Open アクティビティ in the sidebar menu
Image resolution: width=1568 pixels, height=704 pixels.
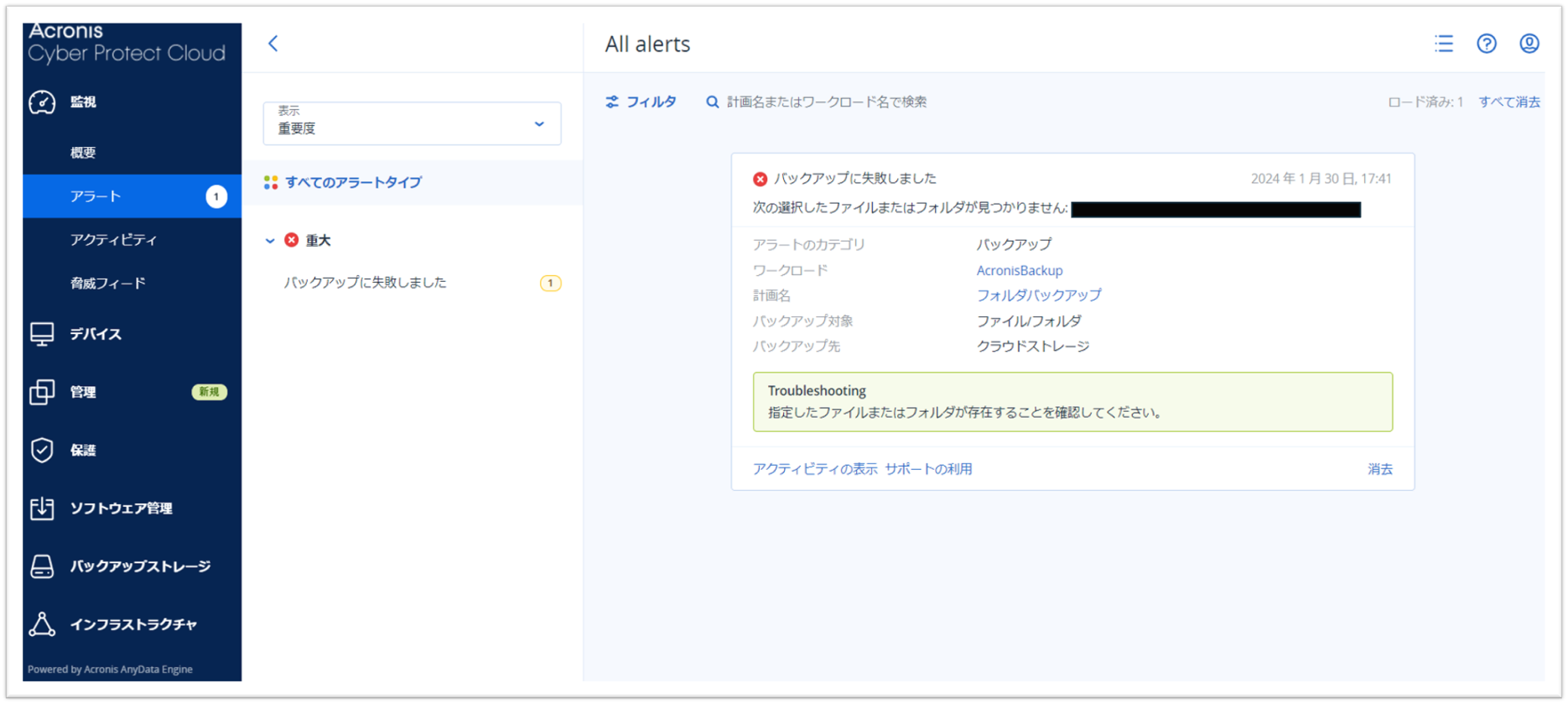tap(113, 240)
